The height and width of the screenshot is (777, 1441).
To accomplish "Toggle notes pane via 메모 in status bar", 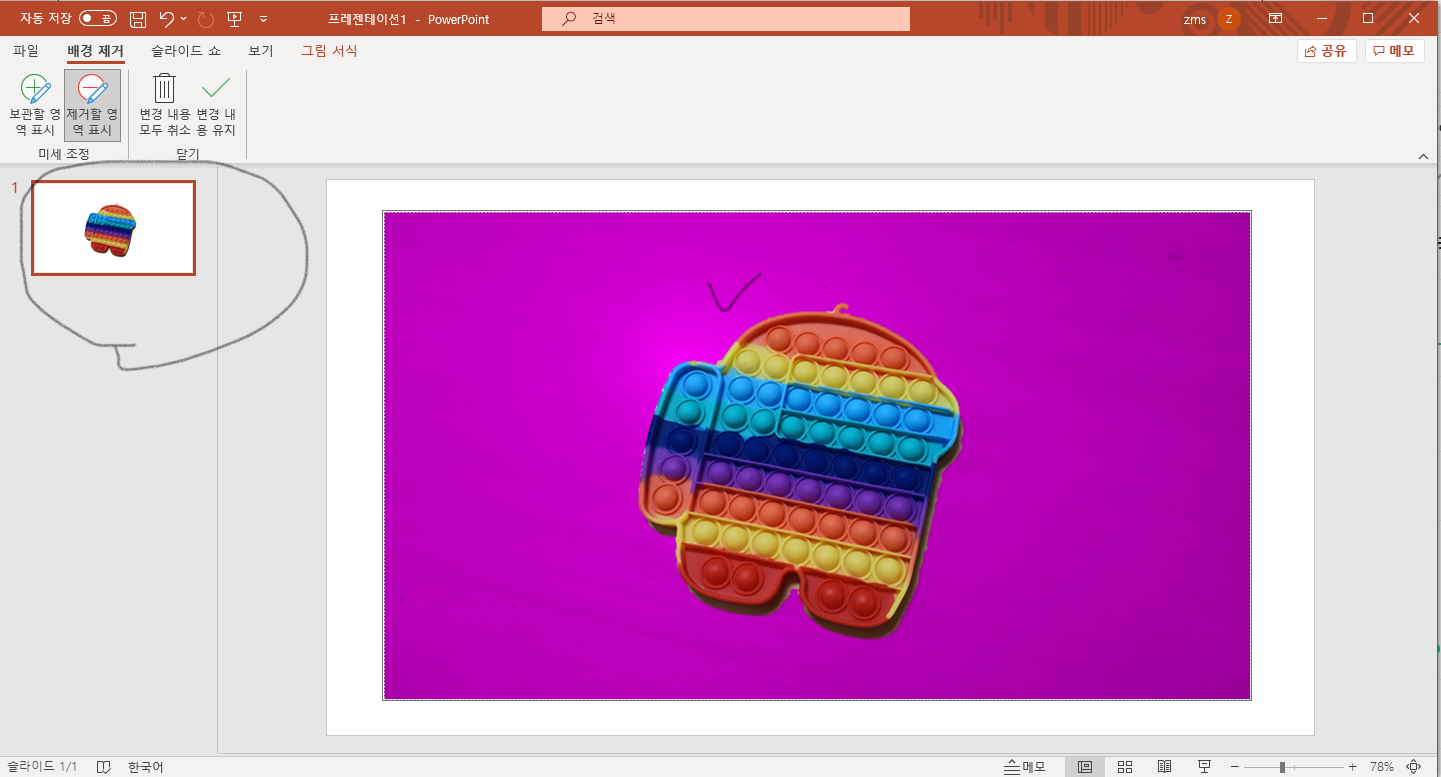I will tap(1025, 767).
